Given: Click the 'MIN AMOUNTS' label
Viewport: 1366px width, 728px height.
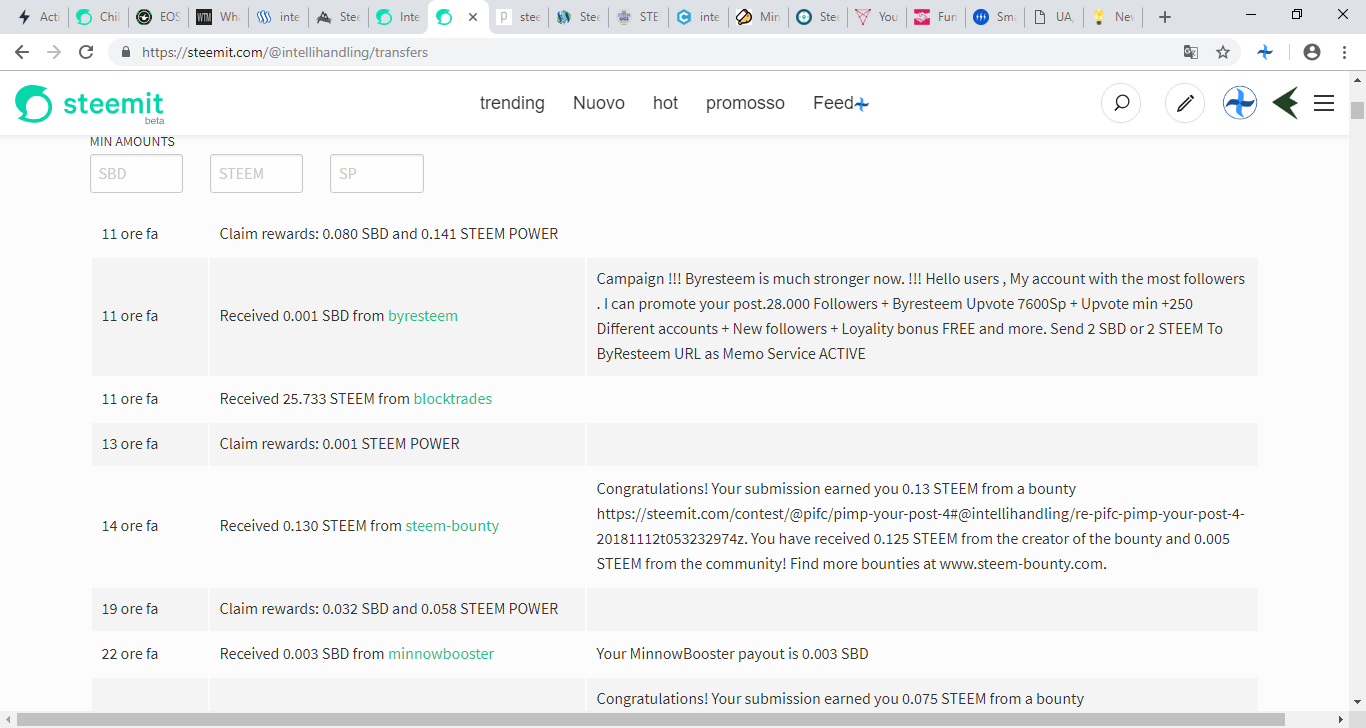Looking at the screenshot, I should point(132,142).
